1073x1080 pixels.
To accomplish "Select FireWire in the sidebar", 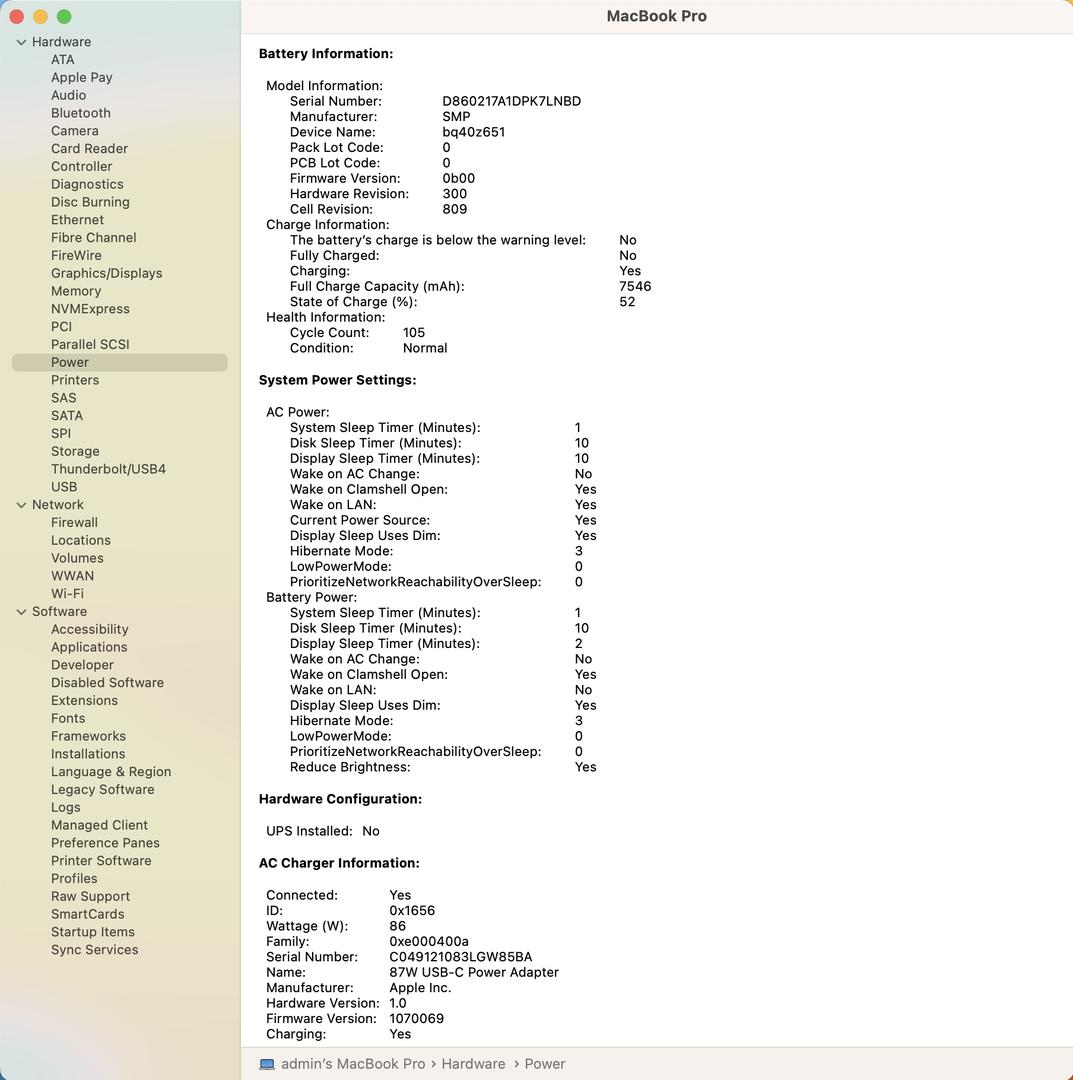I will pos(76,256).
